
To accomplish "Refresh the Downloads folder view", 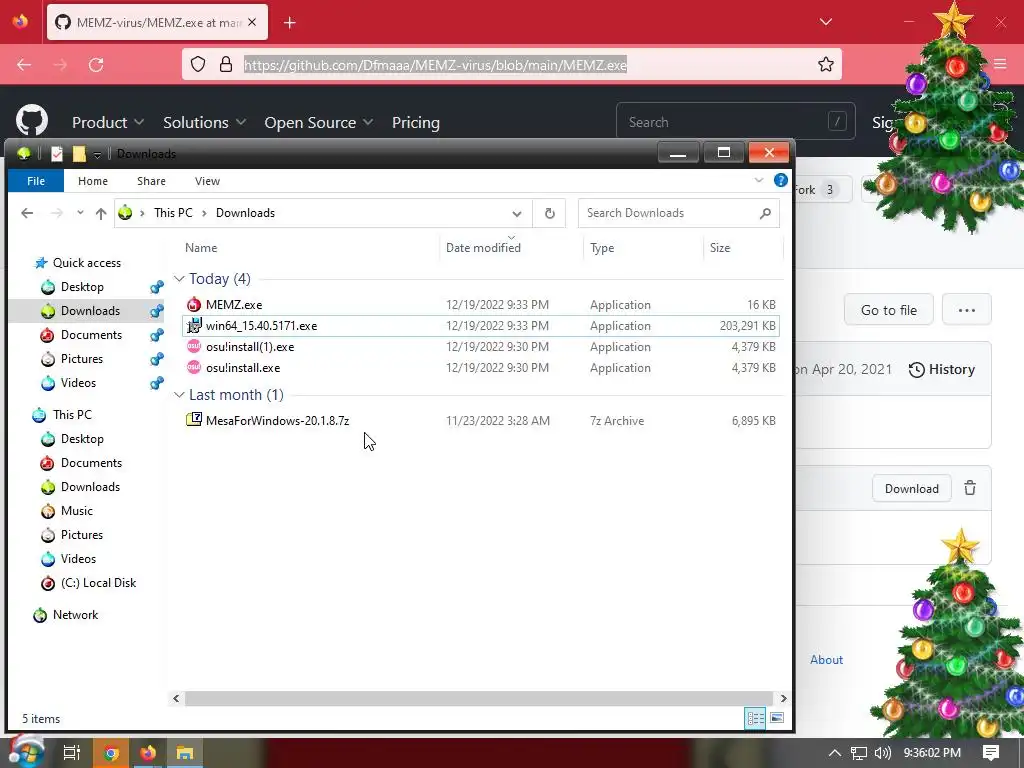I will click(x=550, y=213).
